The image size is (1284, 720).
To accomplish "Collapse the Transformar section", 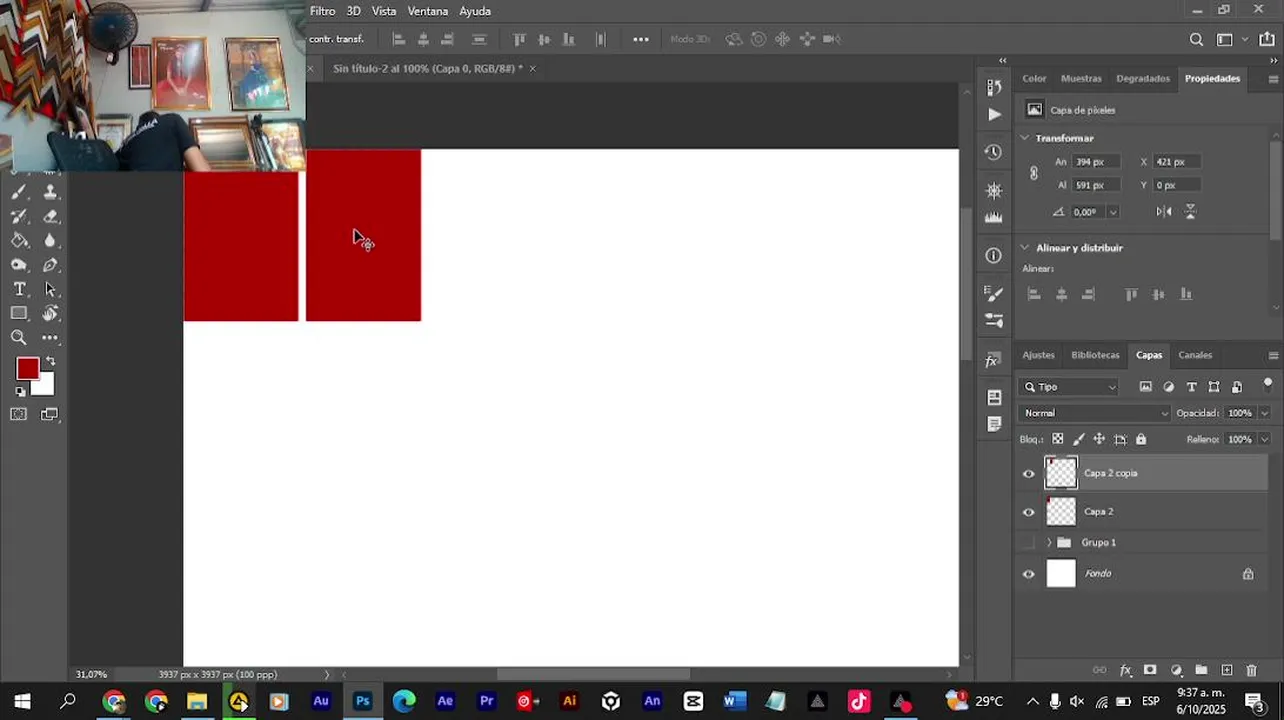I will point(1025,138).
